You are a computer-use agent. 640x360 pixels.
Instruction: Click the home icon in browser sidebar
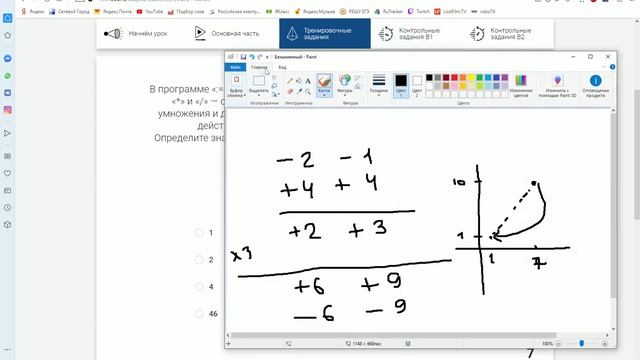(x=7, y=18)
